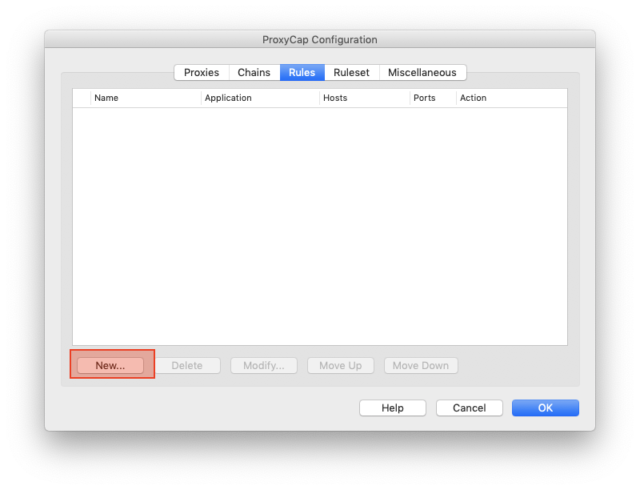
Task: Click the Delete rule button
Action: 187,365
